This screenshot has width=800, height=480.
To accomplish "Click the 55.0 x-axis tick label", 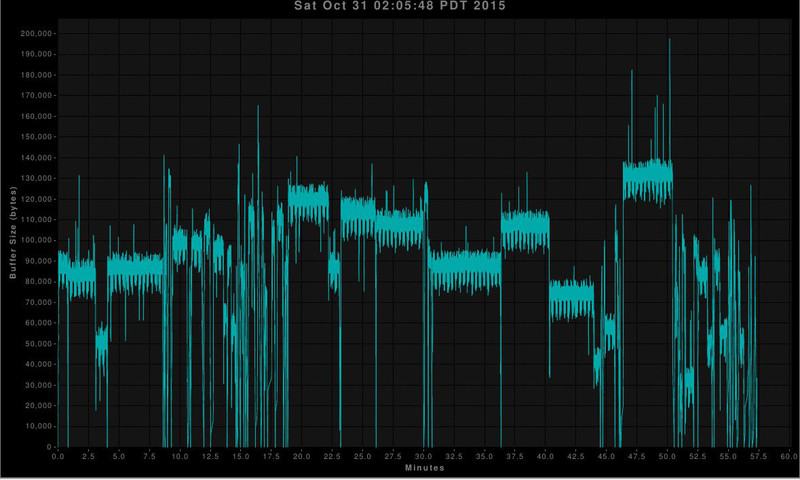I will (729, 456).
